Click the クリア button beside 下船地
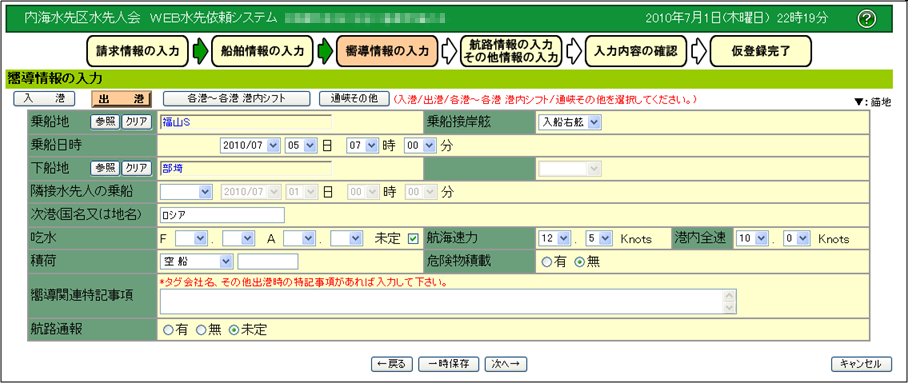This screenshot has width=908, height=383. pyautogui.click(x=137, y=168)
